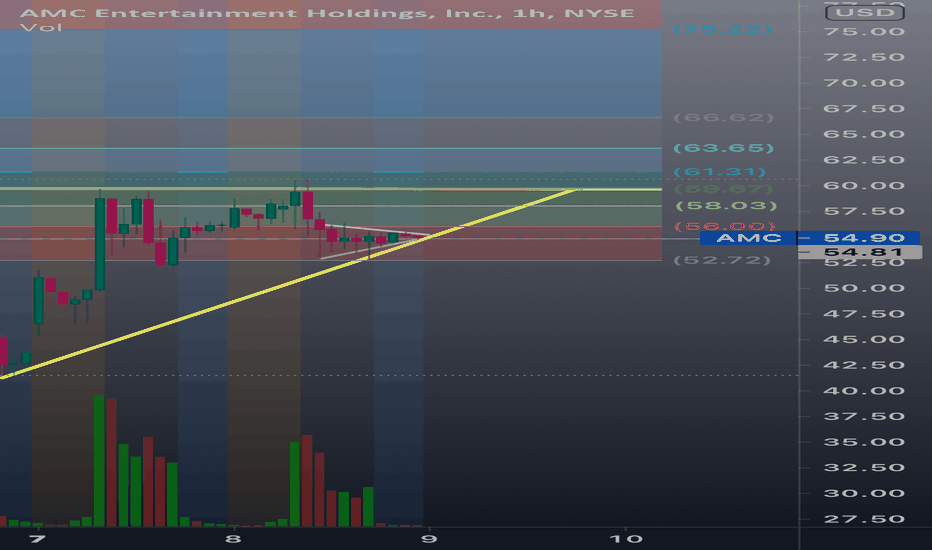Click the gray 54.81 price label
Viewport: 932px width, 550px height.
pyautogui.click(x=863, y=252)
